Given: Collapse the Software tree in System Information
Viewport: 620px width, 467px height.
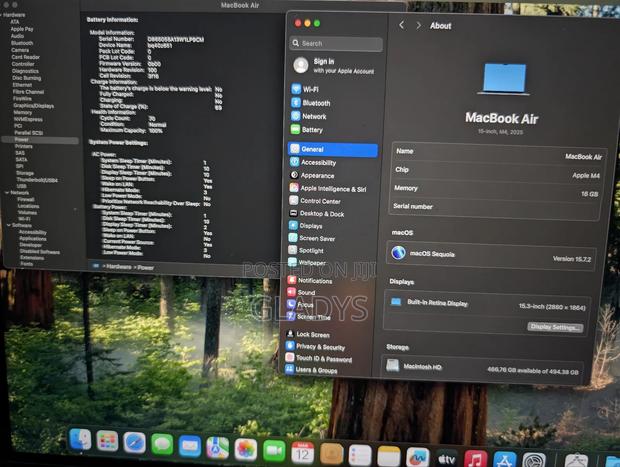Looking at the screenshot, I should click(x=8, y=225).
